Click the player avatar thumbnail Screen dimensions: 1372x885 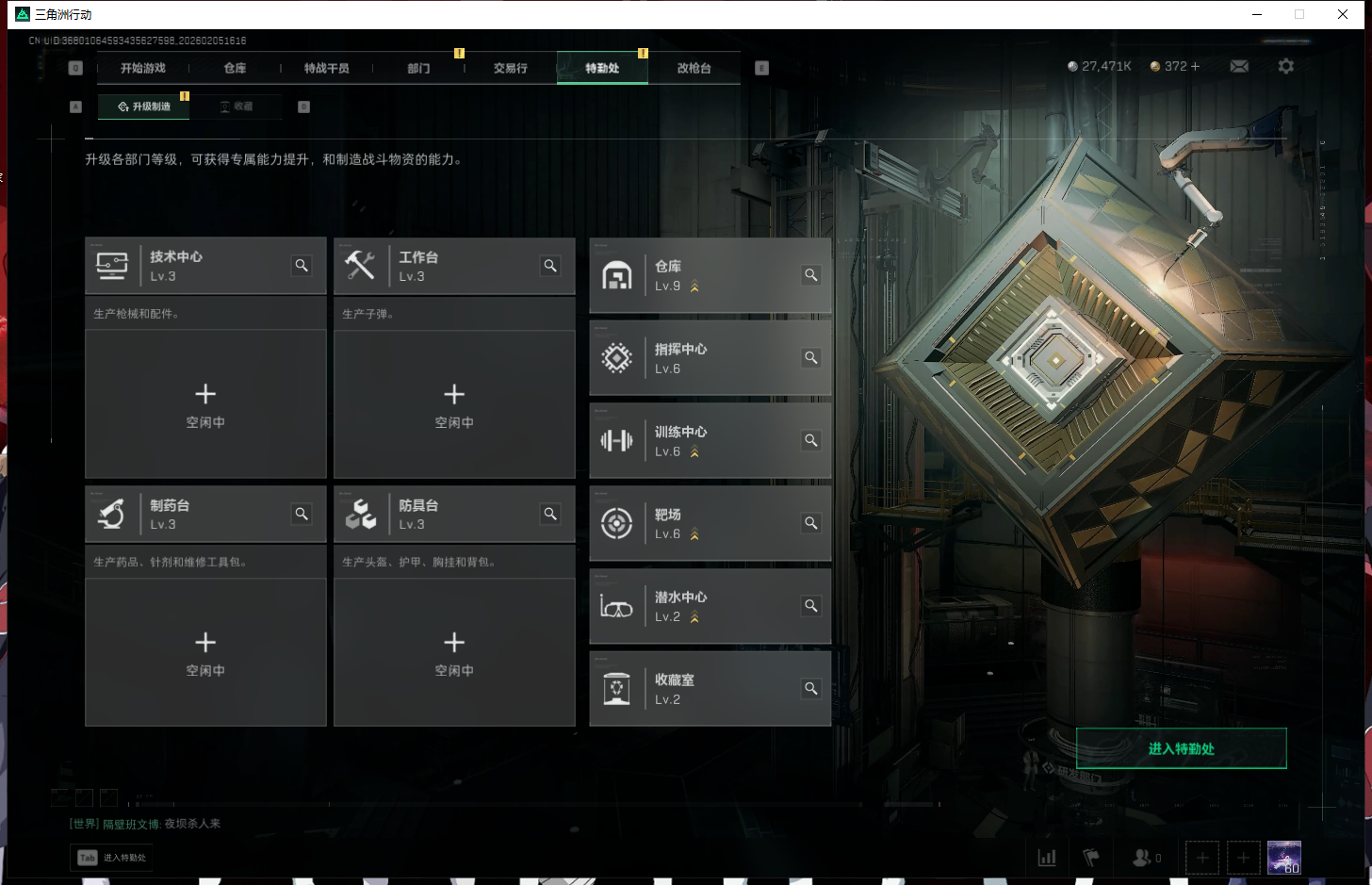pos(1283,858)
